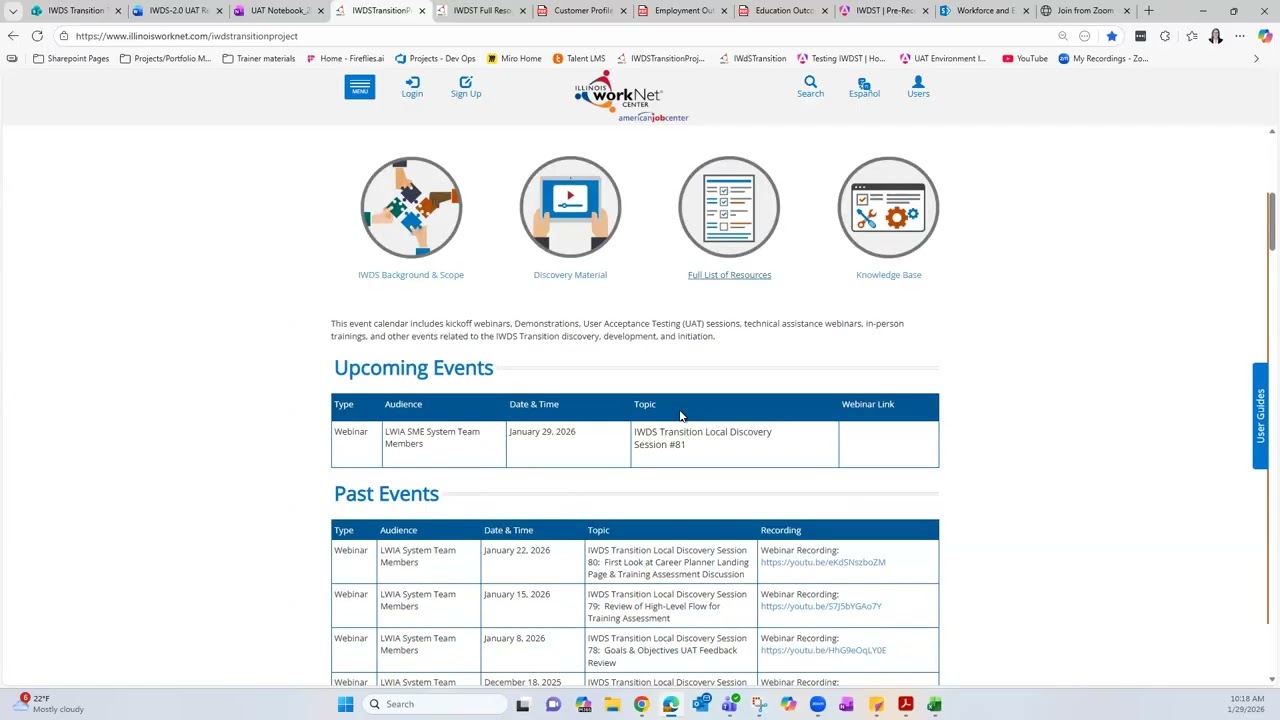Open the Sharepoint Pages bookmark folder
The image size is (1280, 720).
tap(71, 58)
